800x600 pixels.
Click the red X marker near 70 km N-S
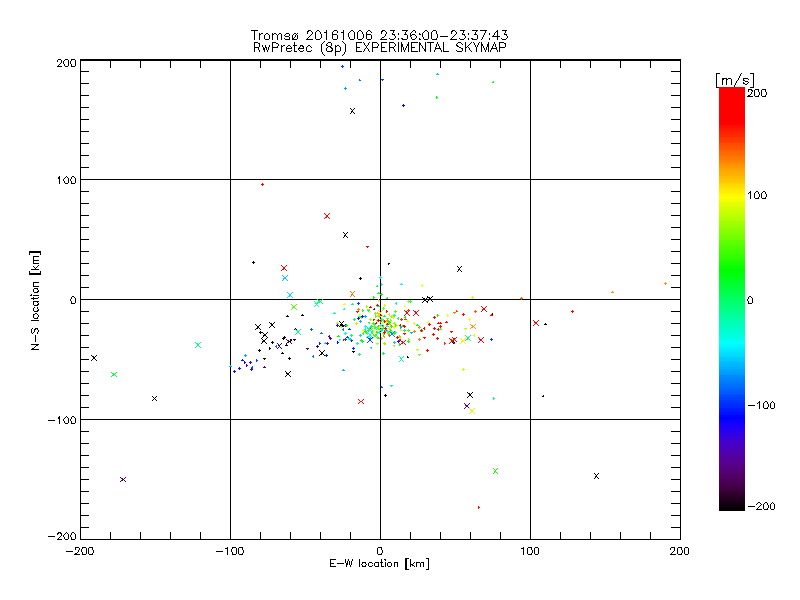click(x=327, y=216)
